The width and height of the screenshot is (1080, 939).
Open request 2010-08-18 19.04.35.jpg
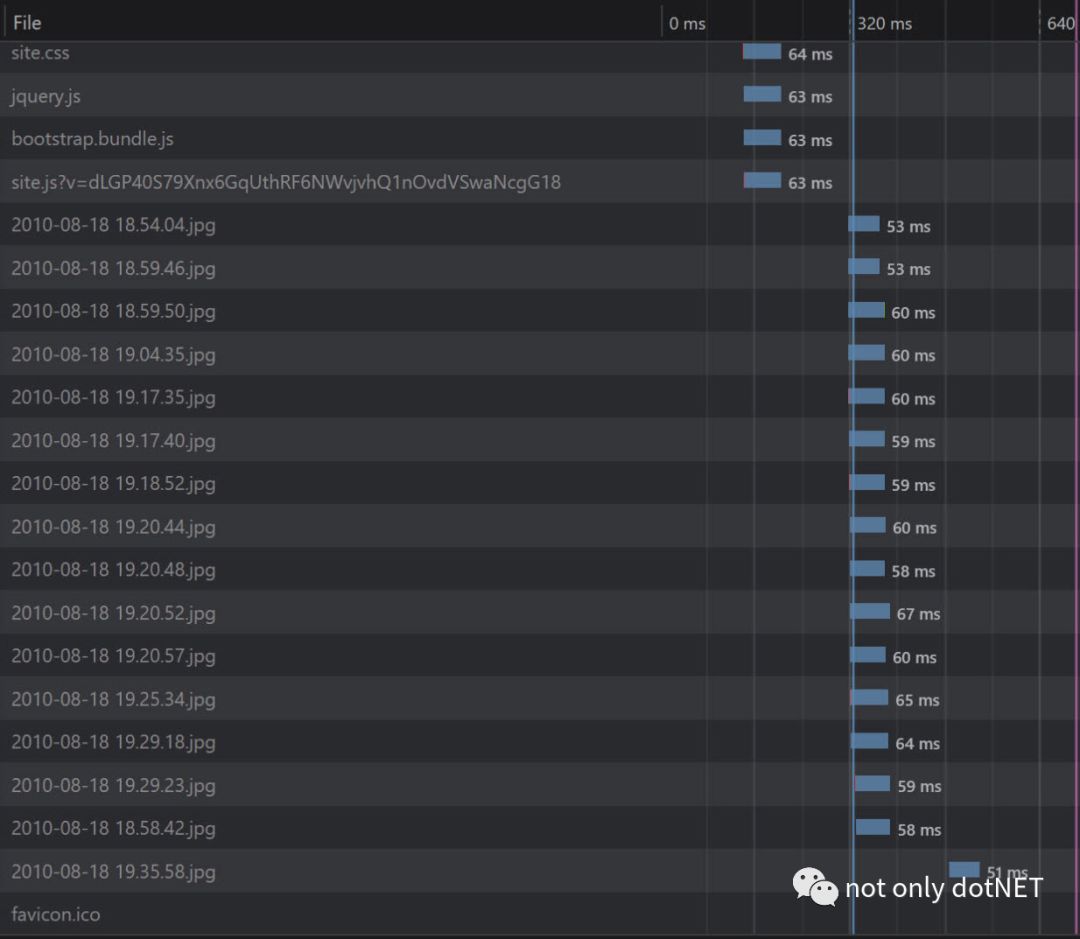tap(540, 353)
